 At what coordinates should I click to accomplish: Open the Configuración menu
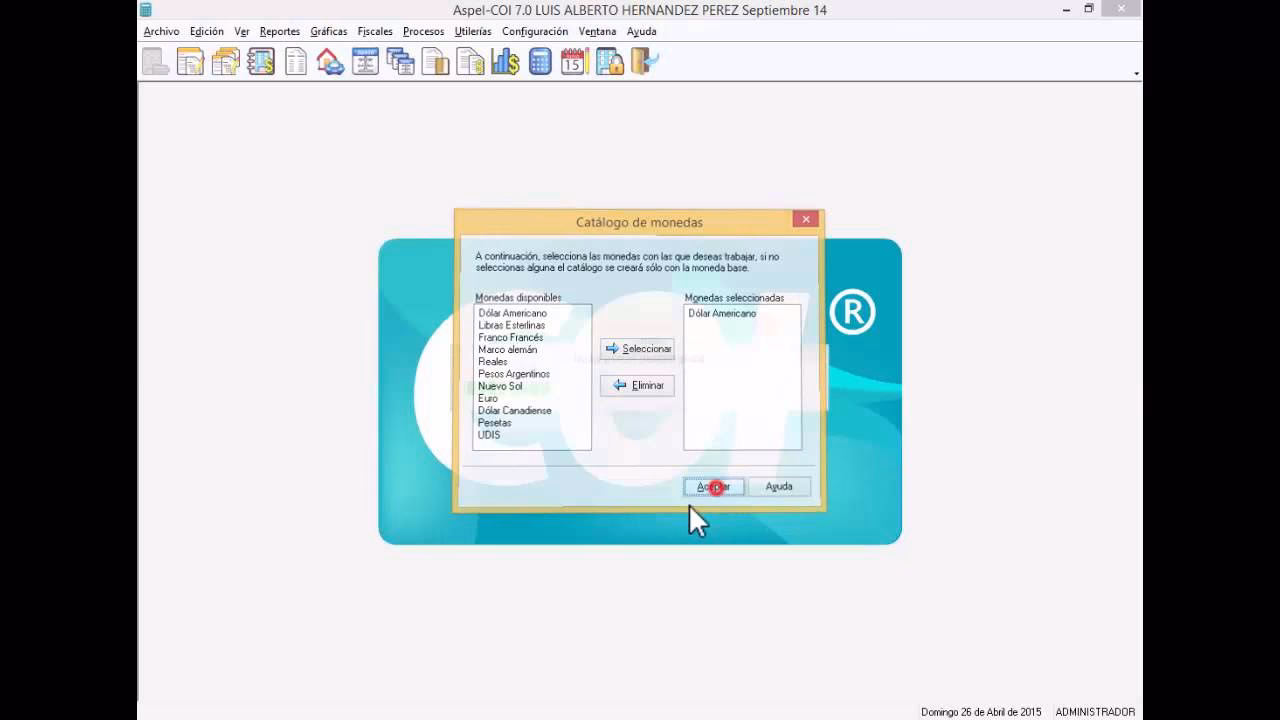point(535,32)
